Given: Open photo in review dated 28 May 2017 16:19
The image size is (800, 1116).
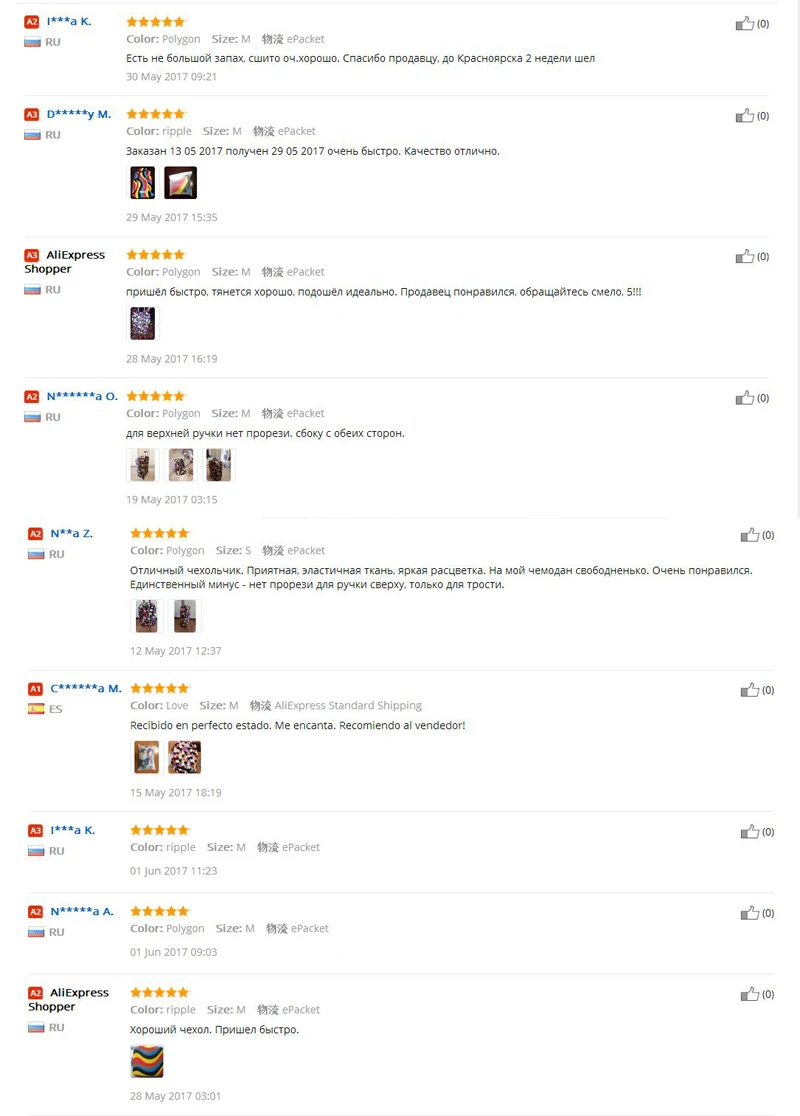Looking at the screenshot, I should point(142,323).
